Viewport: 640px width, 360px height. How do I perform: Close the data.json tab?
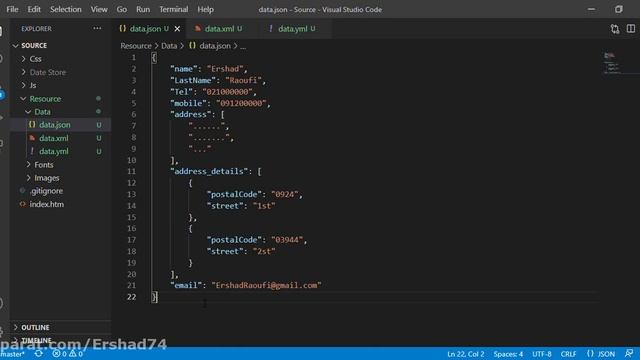click(x=177, y=29)
